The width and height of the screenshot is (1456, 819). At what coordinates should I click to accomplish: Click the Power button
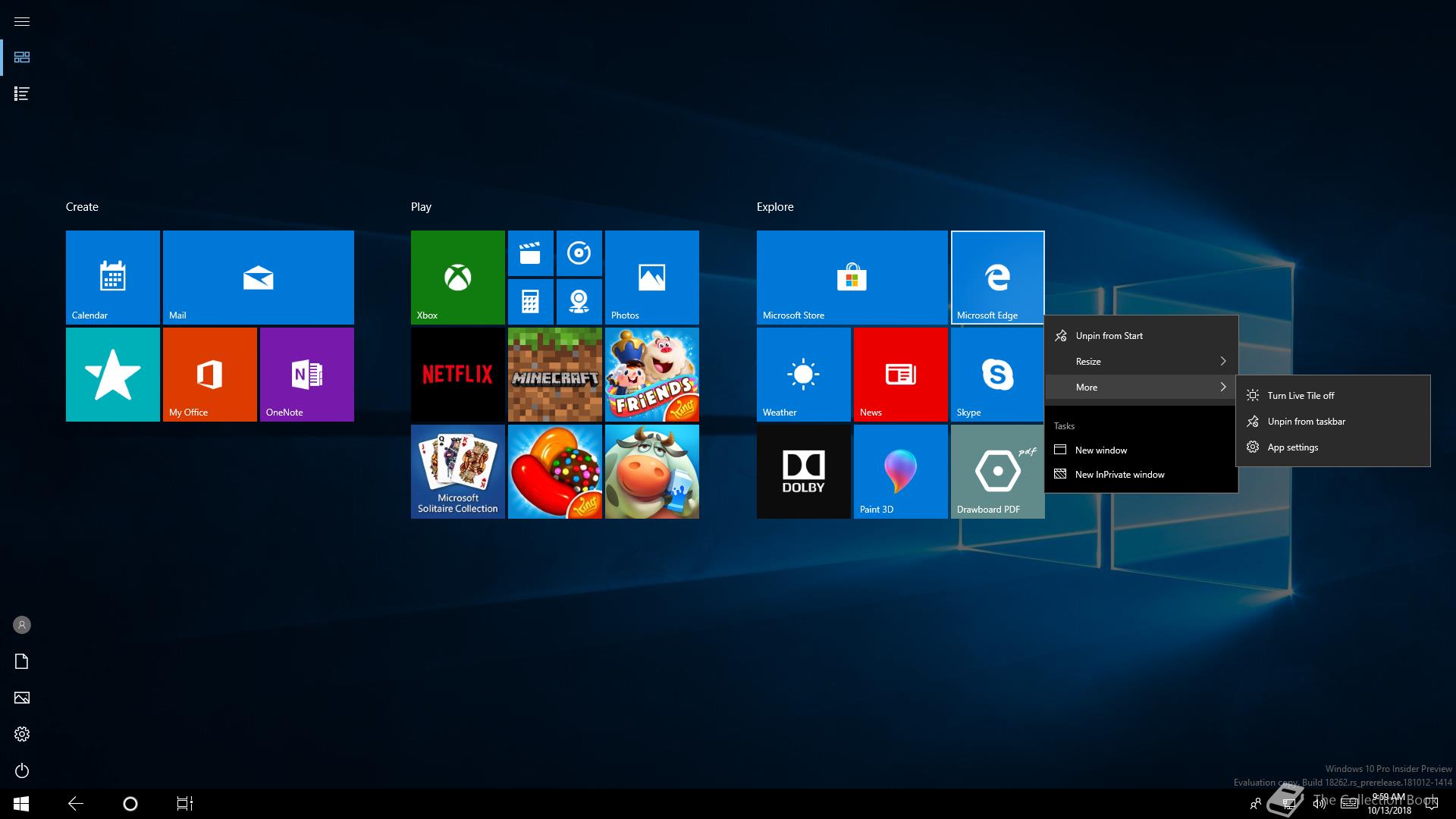[x=22, y=770]
